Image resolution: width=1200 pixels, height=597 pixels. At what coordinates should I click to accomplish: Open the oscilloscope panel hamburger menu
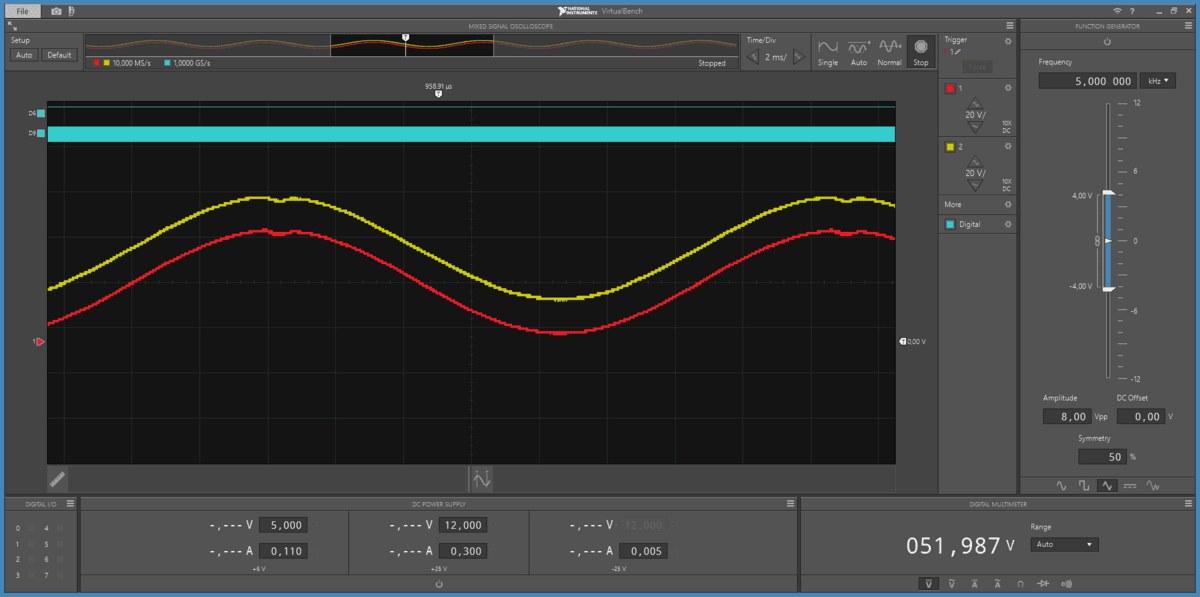[x=1010, y=26]
